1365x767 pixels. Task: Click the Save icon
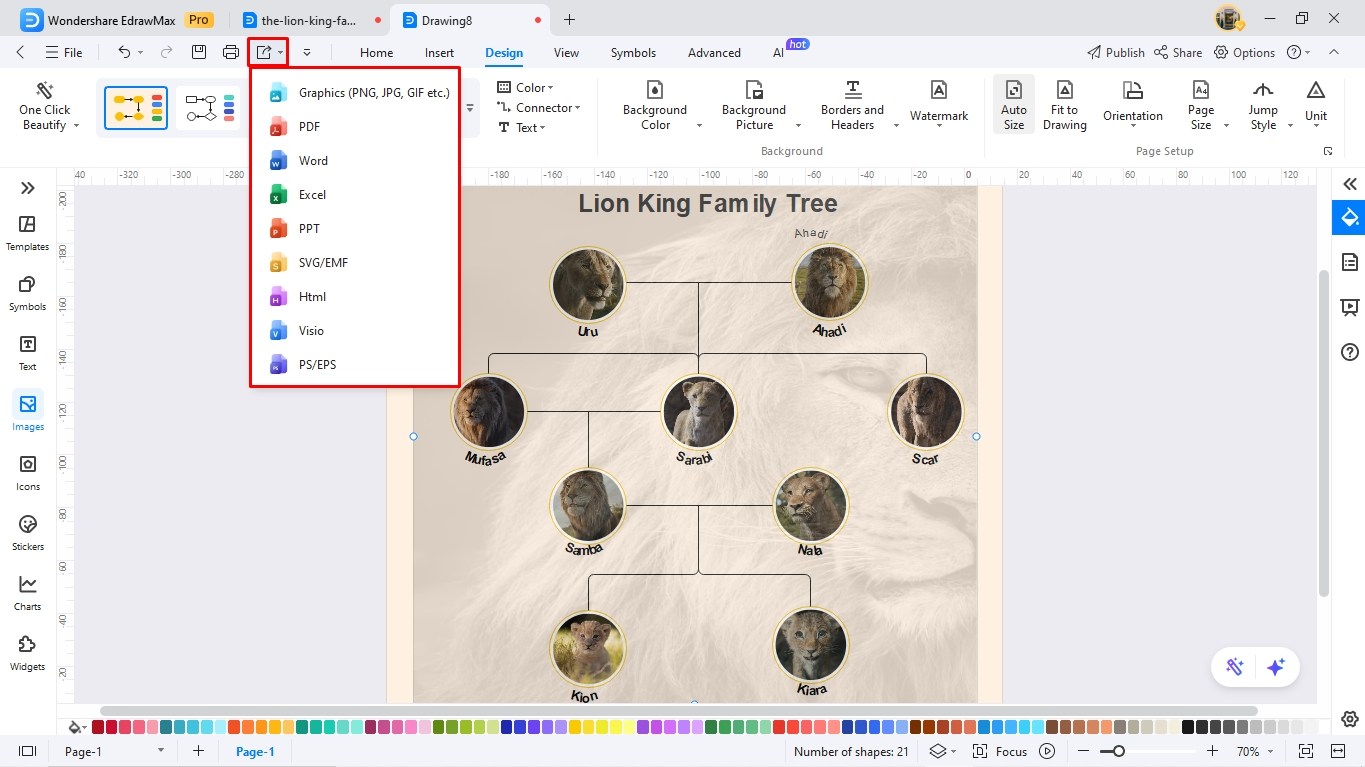pos(199,52)
